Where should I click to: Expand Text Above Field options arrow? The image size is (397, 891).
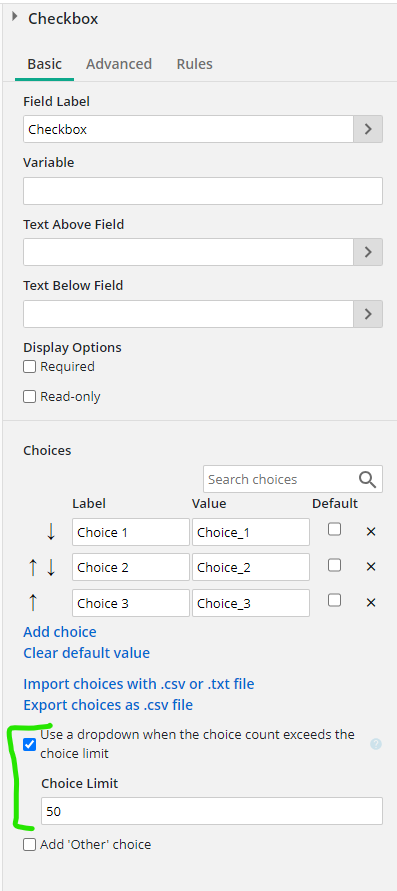point(368,252)
